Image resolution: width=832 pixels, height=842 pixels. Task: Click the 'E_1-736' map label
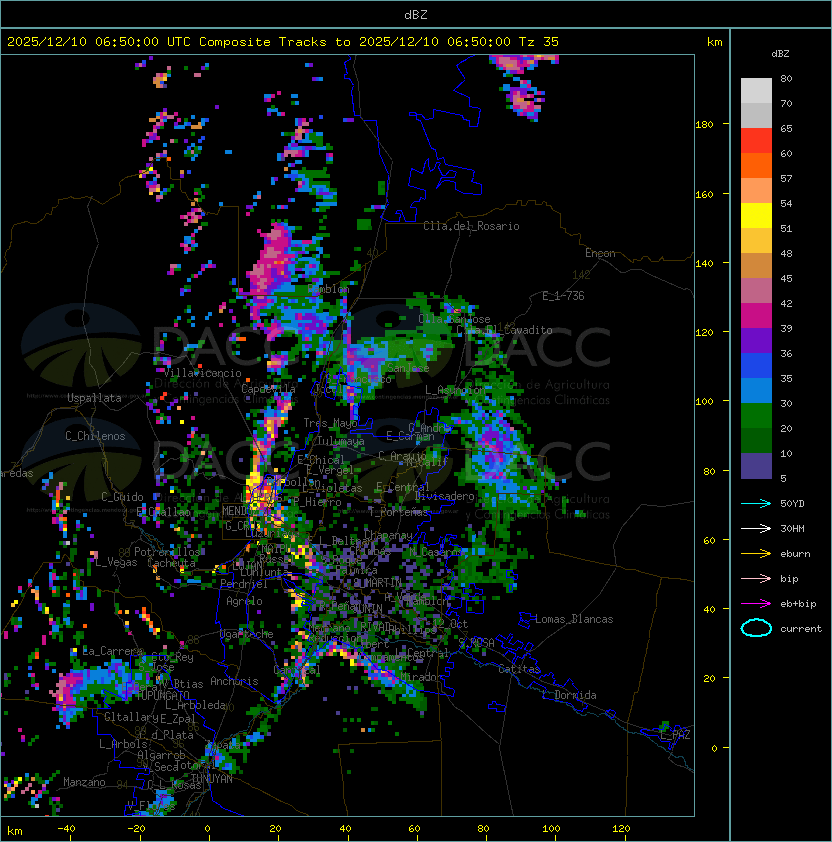tap(563, 296)
